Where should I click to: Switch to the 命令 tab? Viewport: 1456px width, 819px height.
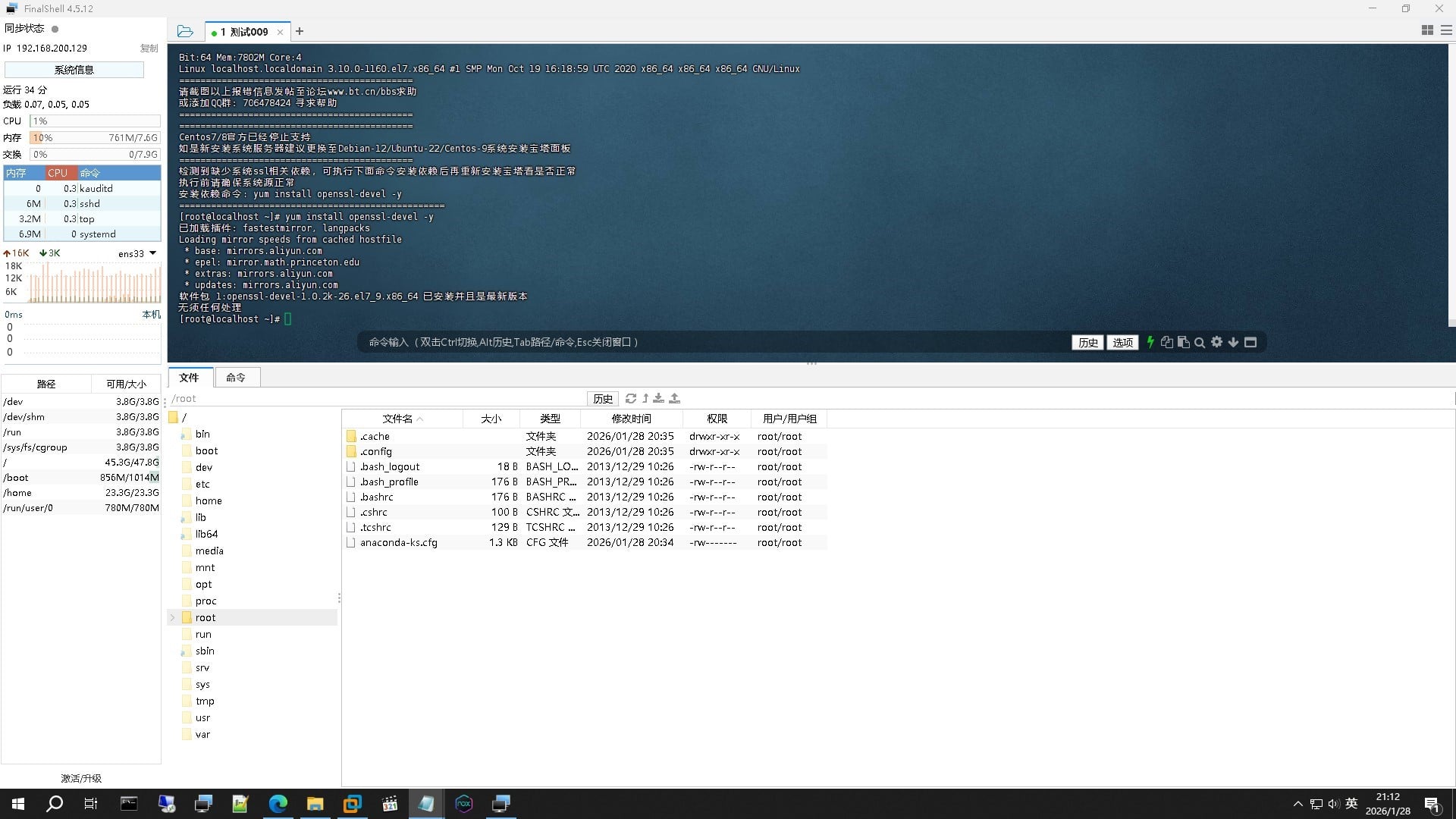(x=236, y=378)
